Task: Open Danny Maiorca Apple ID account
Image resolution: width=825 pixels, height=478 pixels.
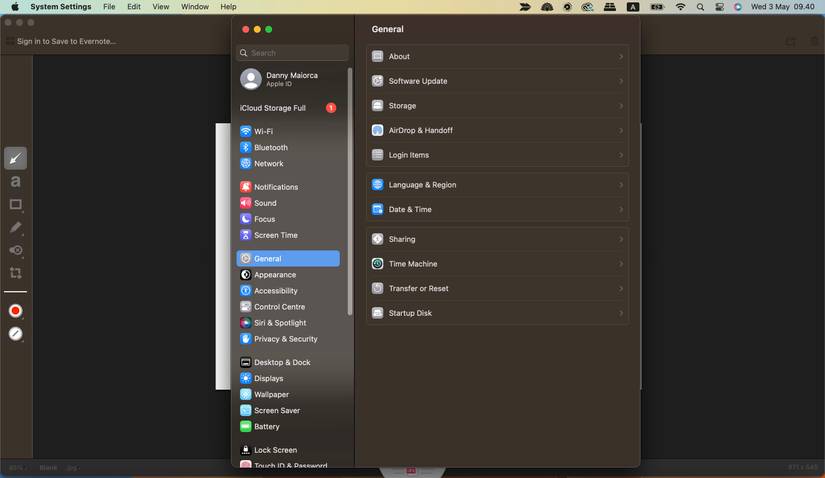Action: tap(288, 79)
